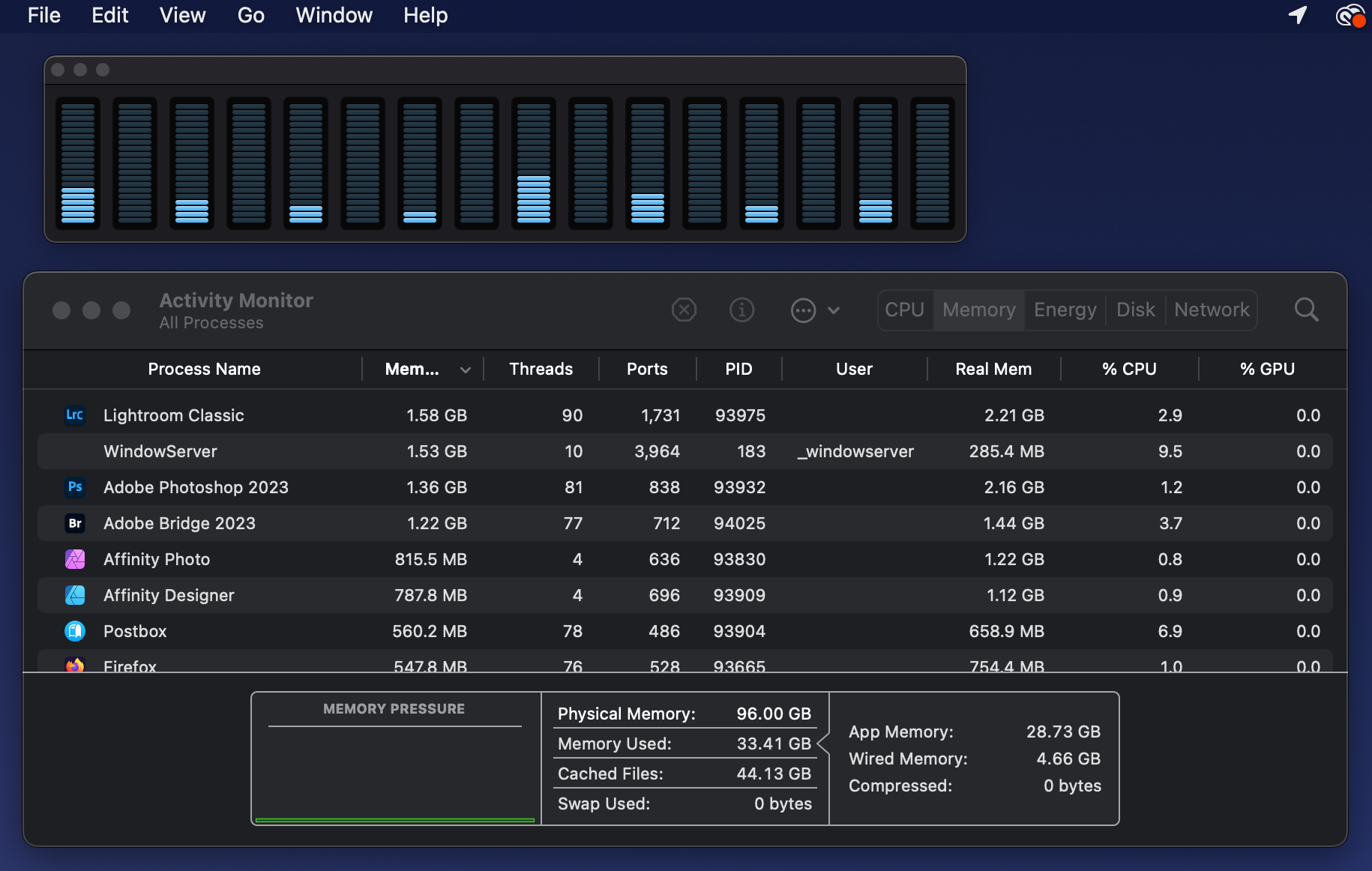Click PID 93932 cell
1372x871 pixels.
(739, 487)
